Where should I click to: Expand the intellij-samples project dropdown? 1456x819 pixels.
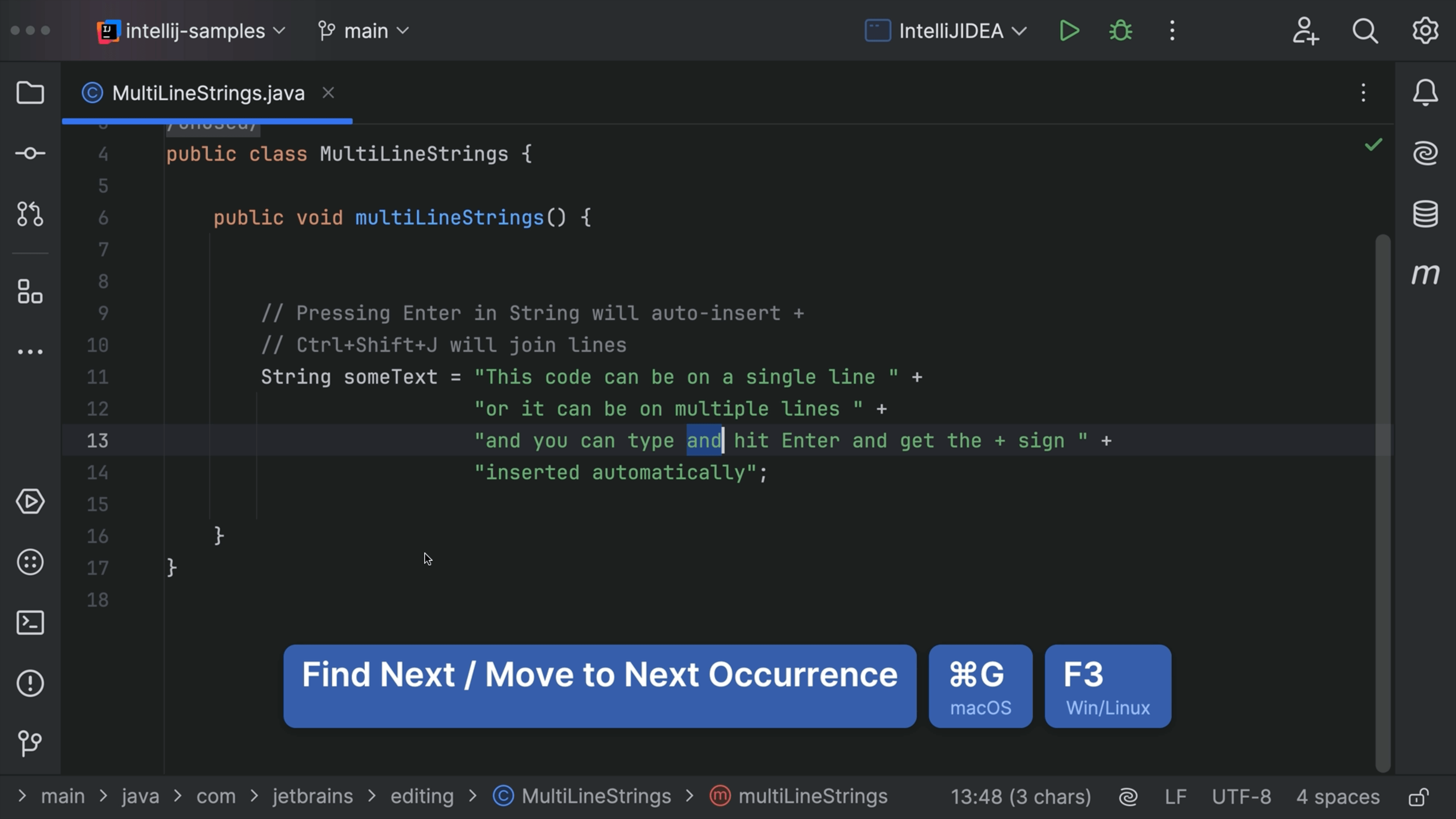click(x=192, y=31)
